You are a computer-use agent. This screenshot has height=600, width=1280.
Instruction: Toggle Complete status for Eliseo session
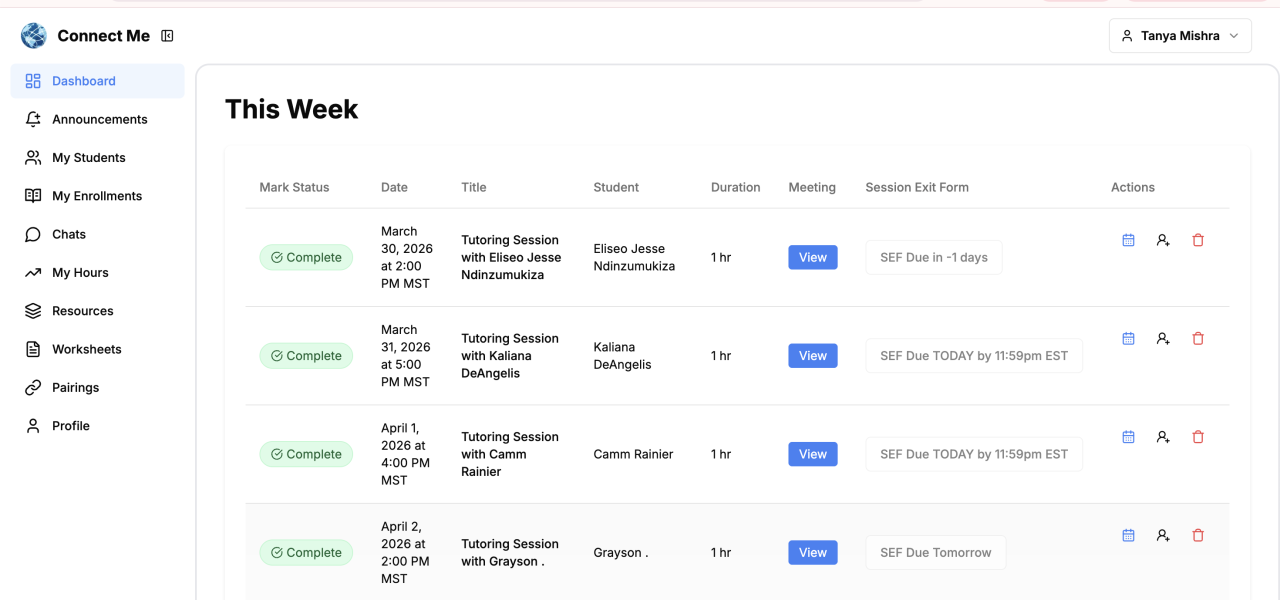tap(306, 258)
